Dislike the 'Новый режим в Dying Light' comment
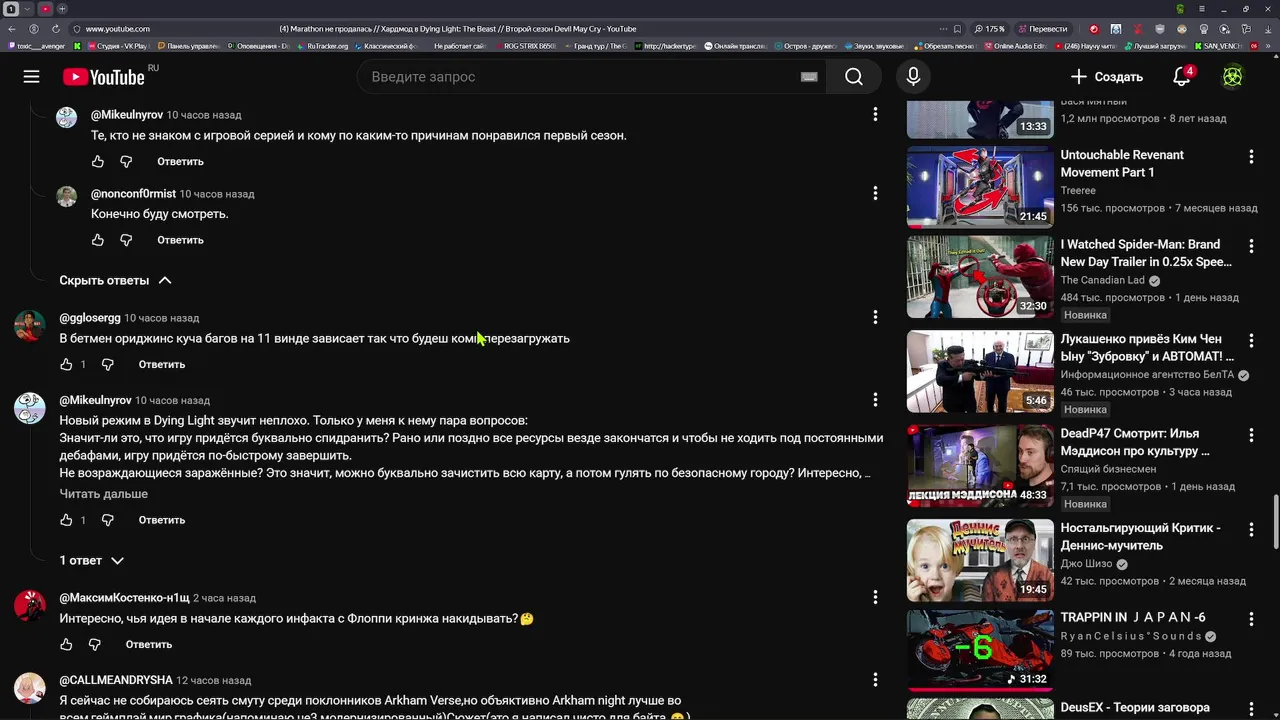1280x720 pixels. click(108, 520)
